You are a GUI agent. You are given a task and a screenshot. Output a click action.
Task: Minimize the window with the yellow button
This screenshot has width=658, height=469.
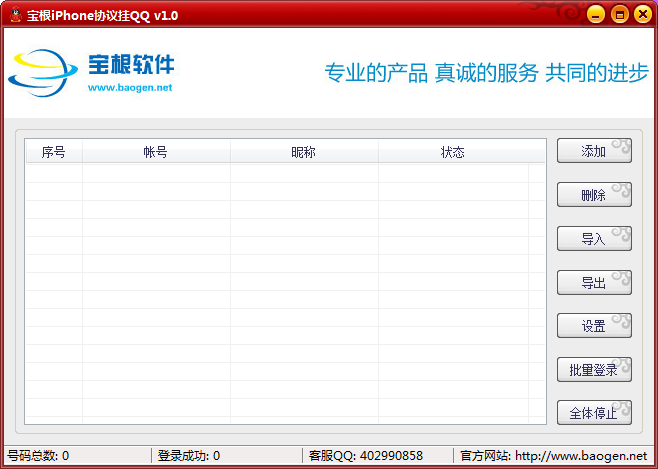[595, 14]
